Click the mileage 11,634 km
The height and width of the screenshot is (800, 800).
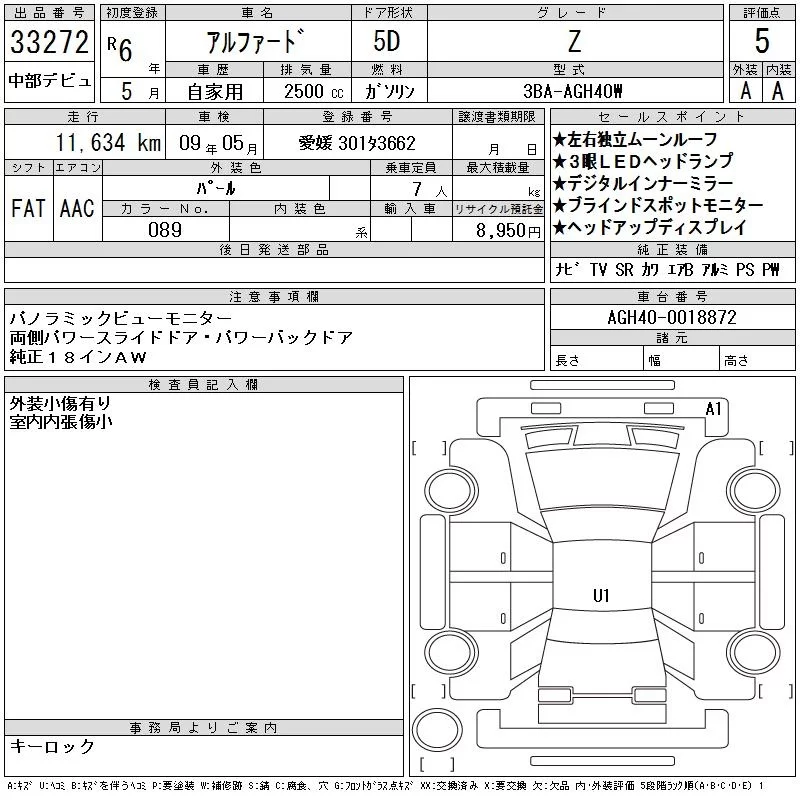click(x=108, y=143)
